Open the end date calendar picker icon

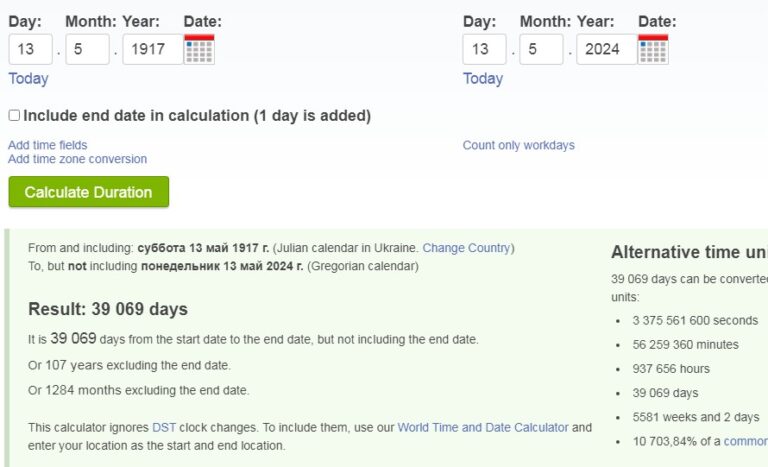(653, 49)
